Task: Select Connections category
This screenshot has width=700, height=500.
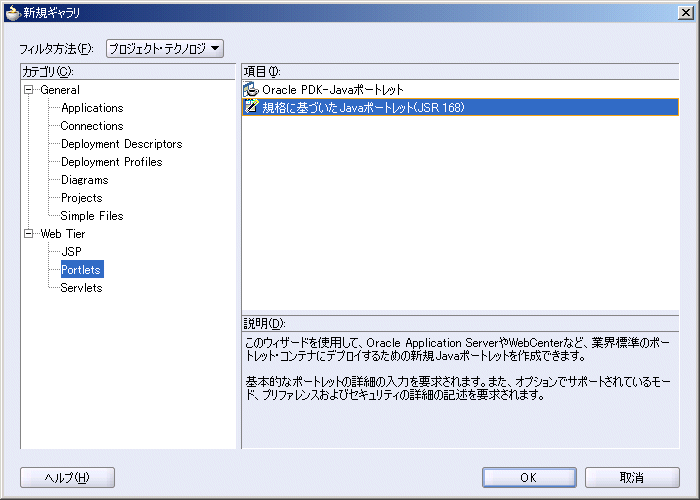Action: click(92, 126)
